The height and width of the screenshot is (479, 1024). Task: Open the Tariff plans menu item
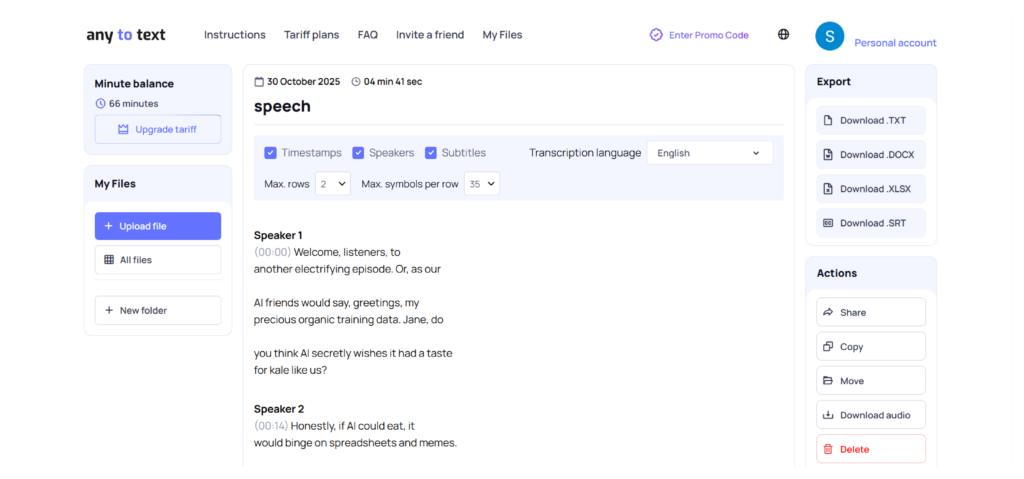point(311,35)
